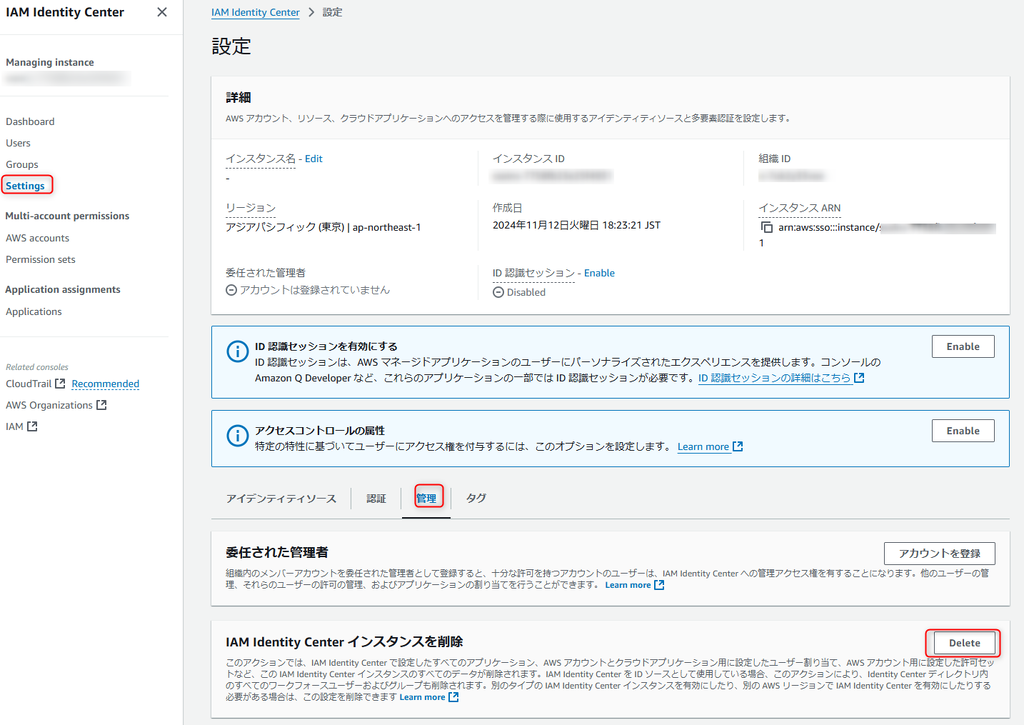The image size is (1024, 725).
Task: Enable アクセスコントロールの属性 via its button
Action: (963, 431)
